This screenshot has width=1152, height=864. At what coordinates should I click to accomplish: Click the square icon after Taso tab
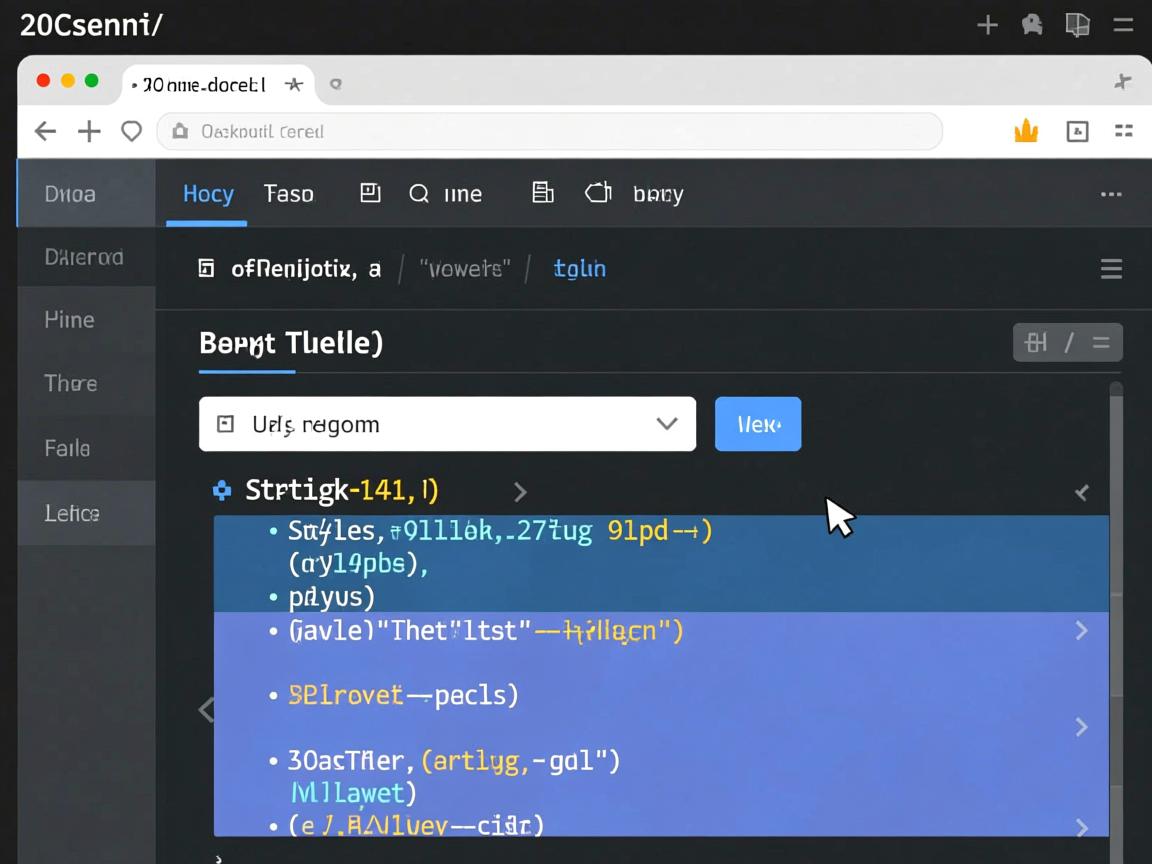[370, 193]
